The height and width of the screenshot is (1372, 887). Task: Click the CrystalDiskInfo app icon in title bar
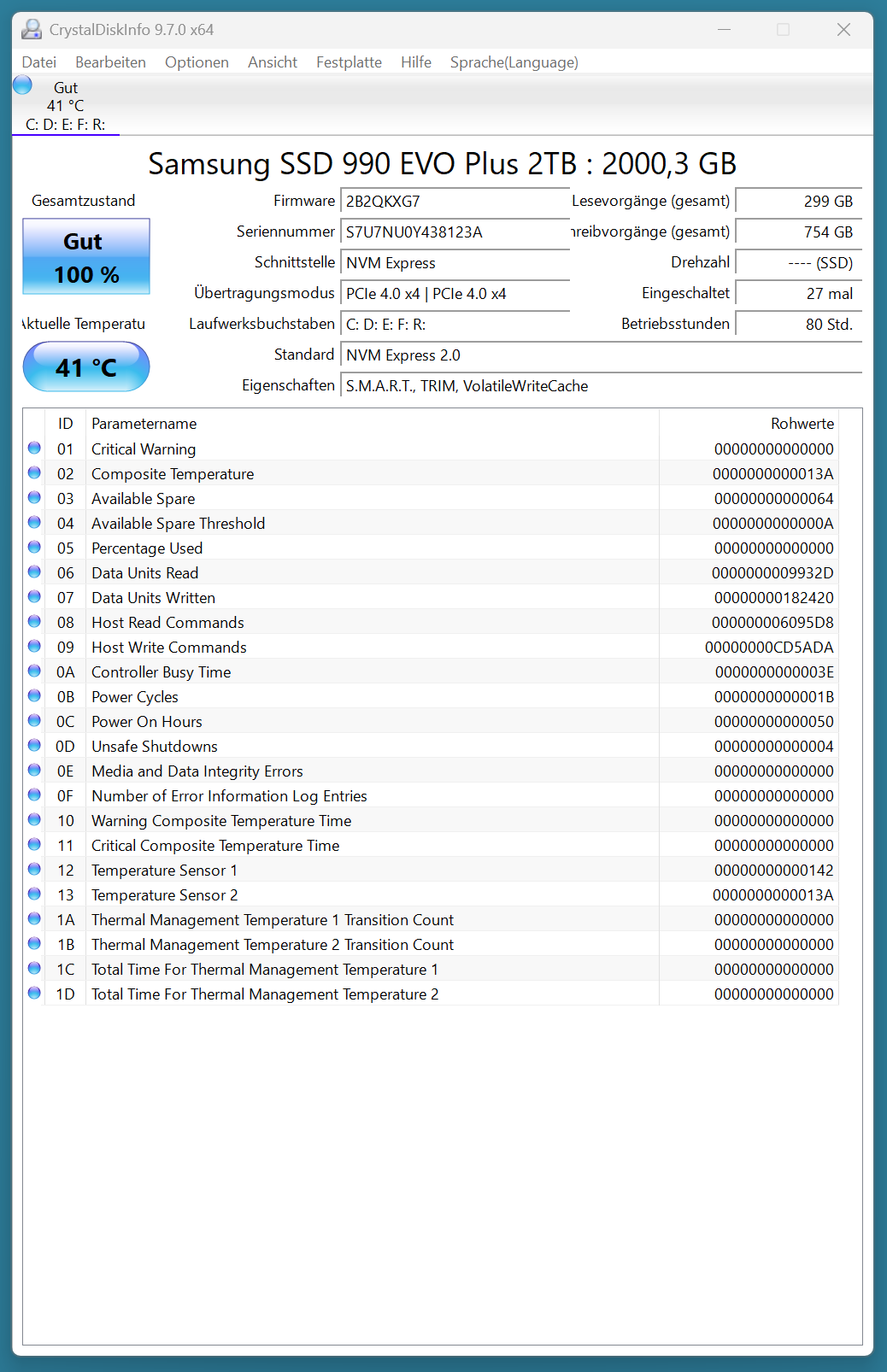pyautogui.click(x=32, y=29)
